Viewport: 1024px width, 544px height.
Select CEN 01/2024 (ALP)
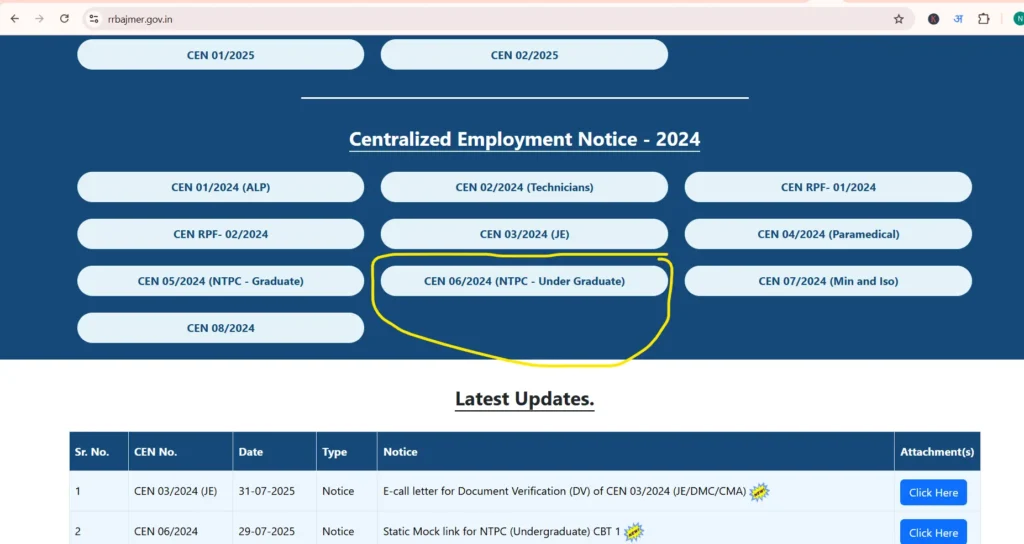[220, 187]
